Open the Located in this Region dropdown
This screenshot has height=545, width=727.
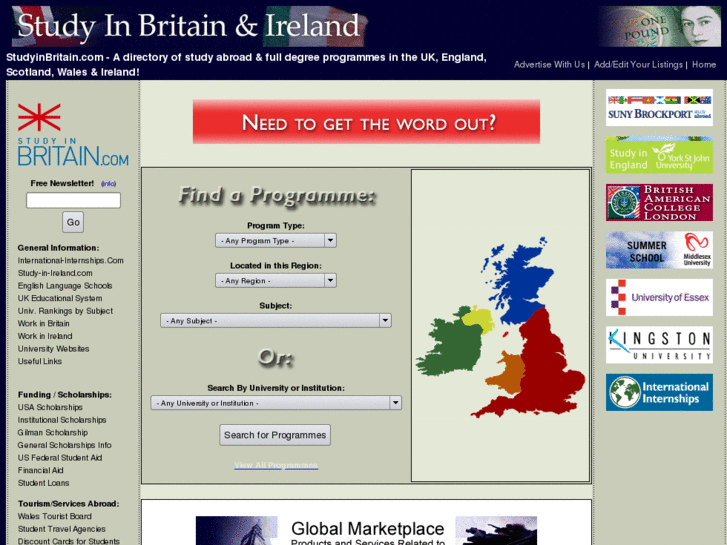(x=276, y=281)
